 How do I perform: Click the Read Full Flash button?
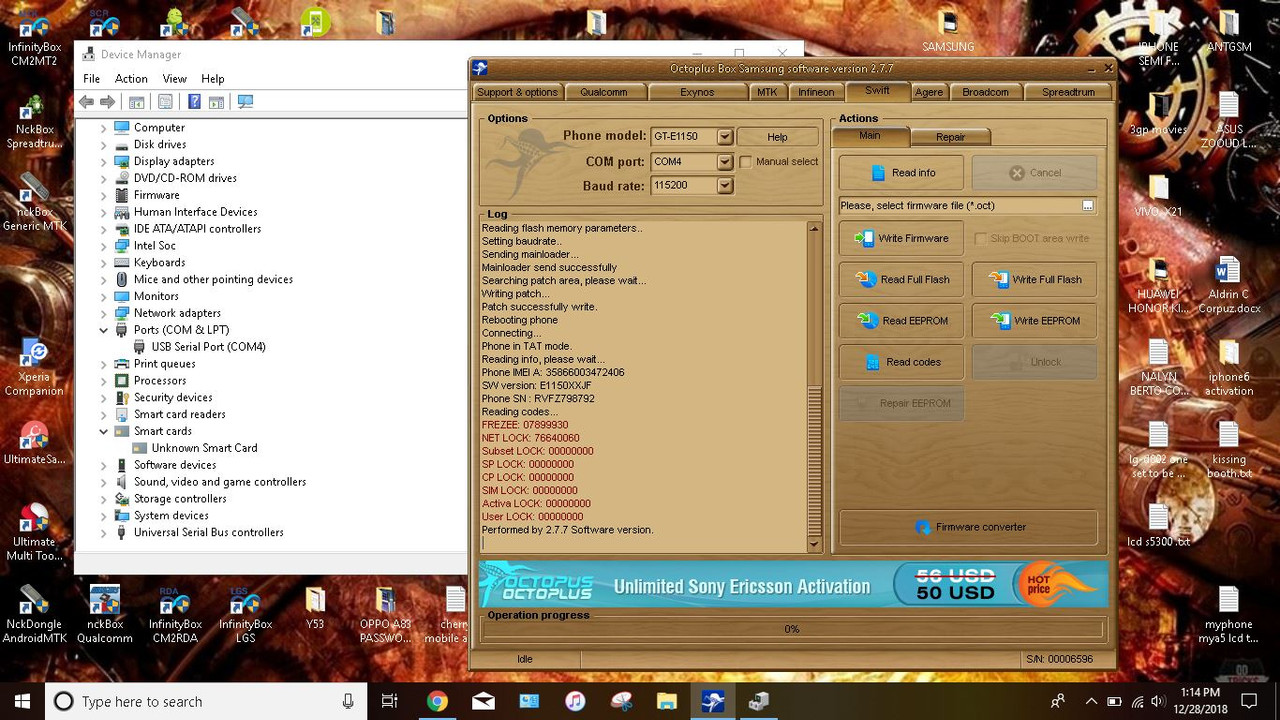[x=901, y=280]
